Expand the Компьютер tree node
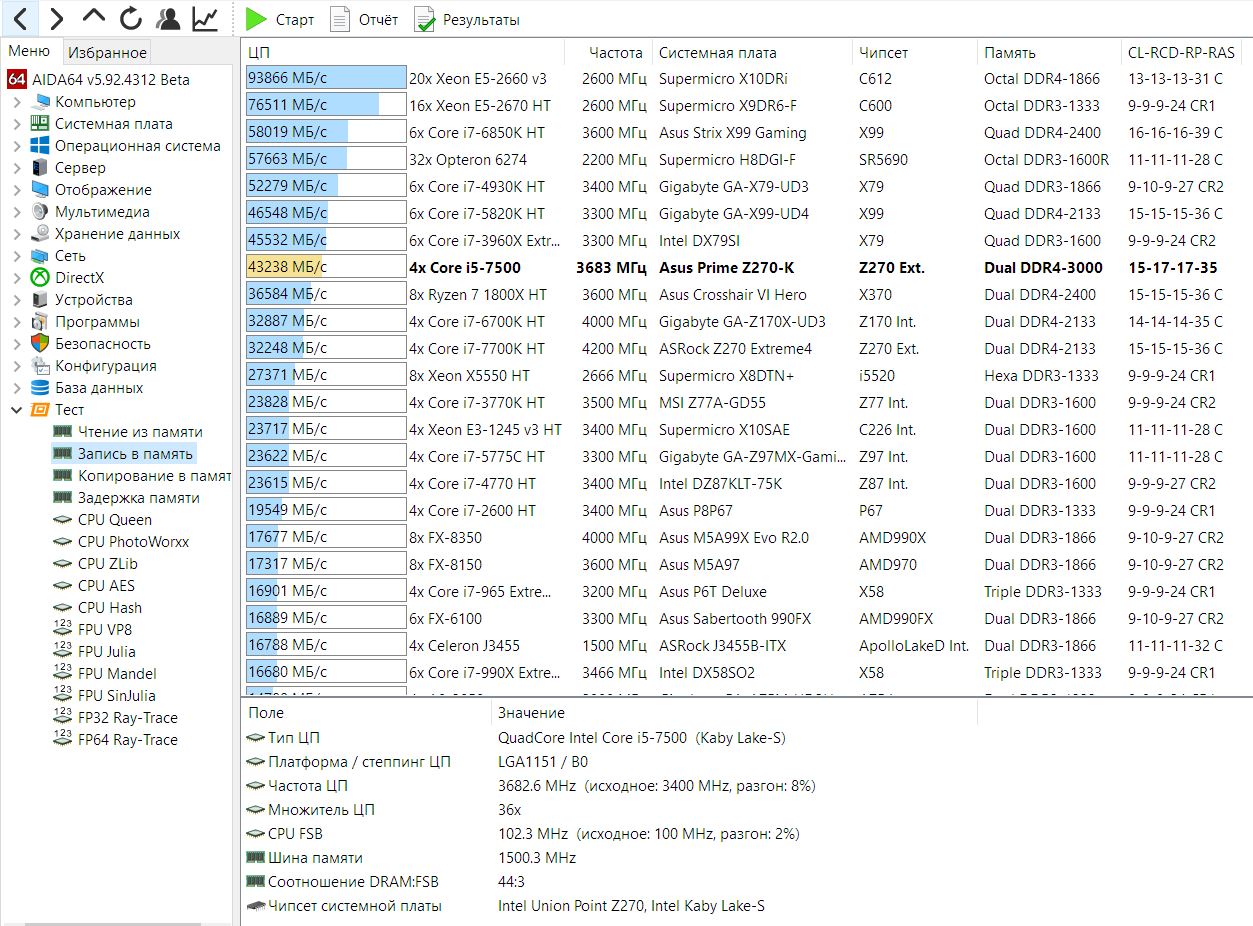Viewport: 1253px width, 926px height. point(17,102)
